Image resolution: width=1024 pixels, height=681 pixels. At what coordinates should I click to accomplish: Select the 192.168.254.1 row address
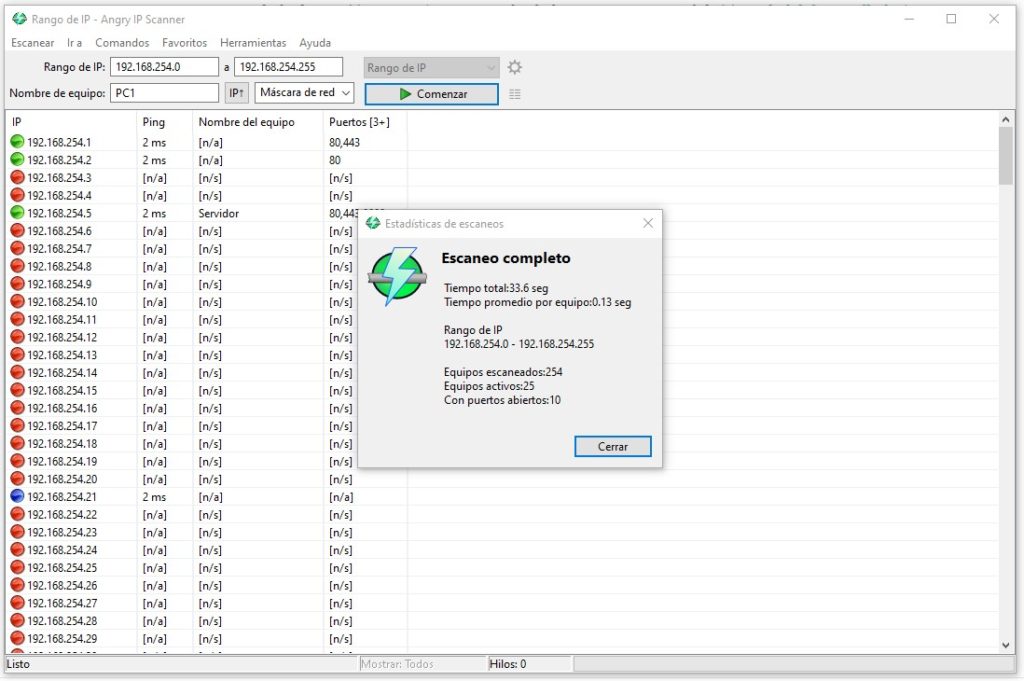[x=59, y=142]
